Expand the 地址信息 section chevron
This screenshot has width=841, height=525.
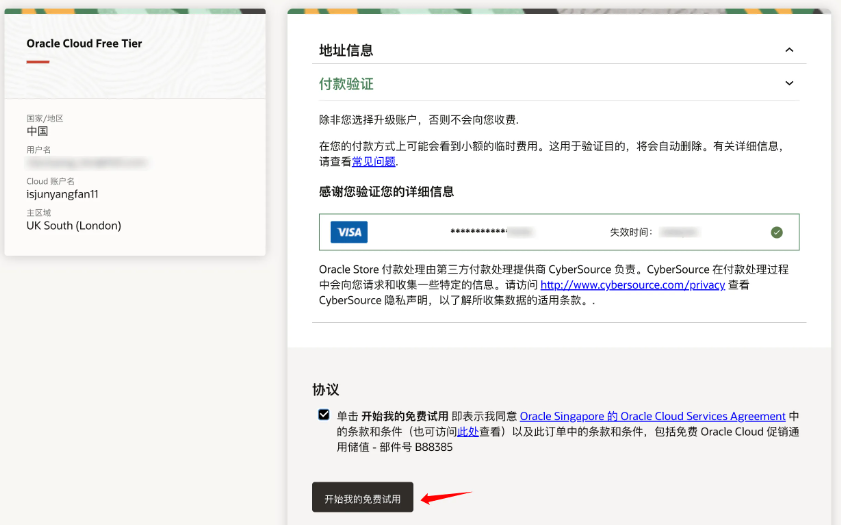(788, 50)
